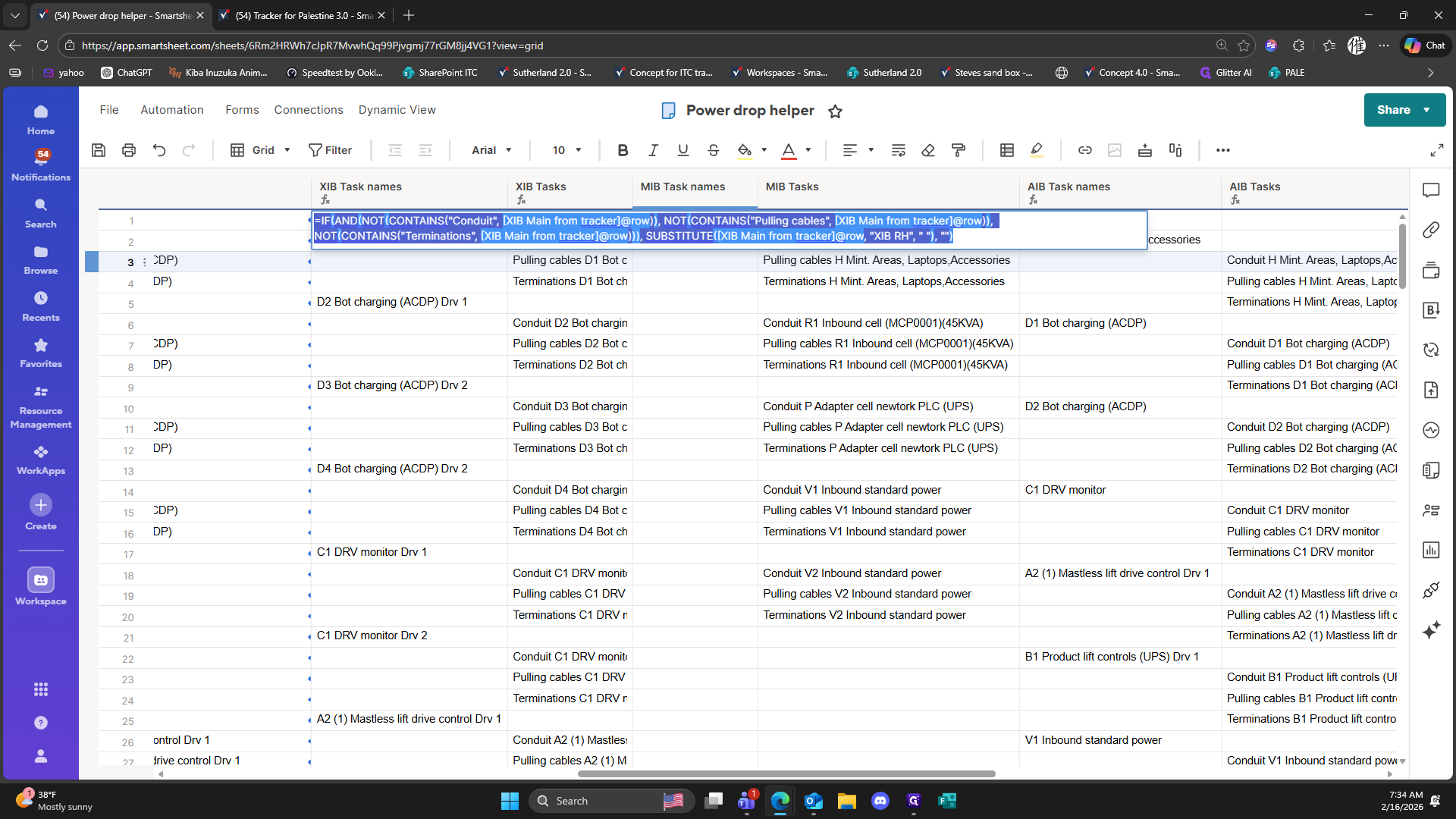Open the background fill color swatch
The height and width of the screenshot is (819, 1456).
[x=745, y=150]
